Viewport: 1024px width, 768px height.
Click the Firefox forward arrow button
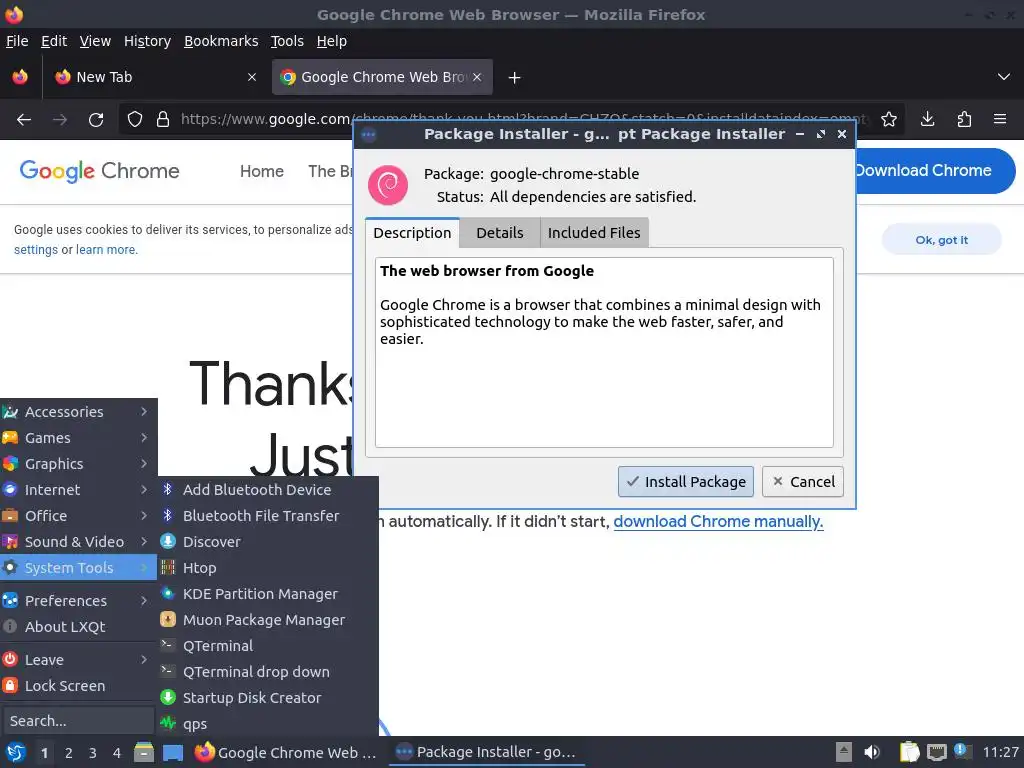(x=60, y=120)
